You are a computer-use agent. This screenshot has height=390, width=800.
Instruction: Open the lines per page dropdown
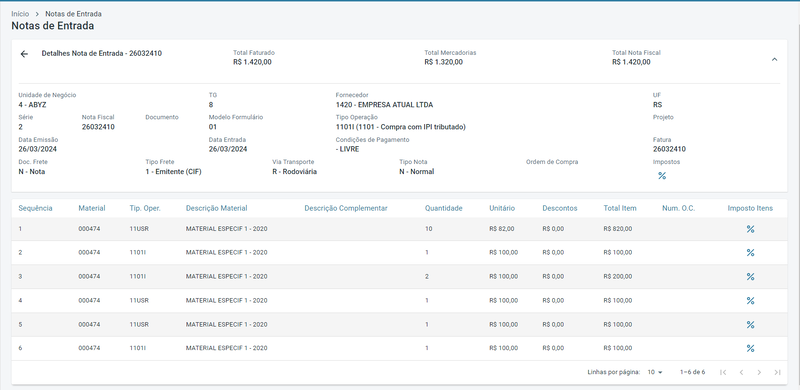coord(655,372)
